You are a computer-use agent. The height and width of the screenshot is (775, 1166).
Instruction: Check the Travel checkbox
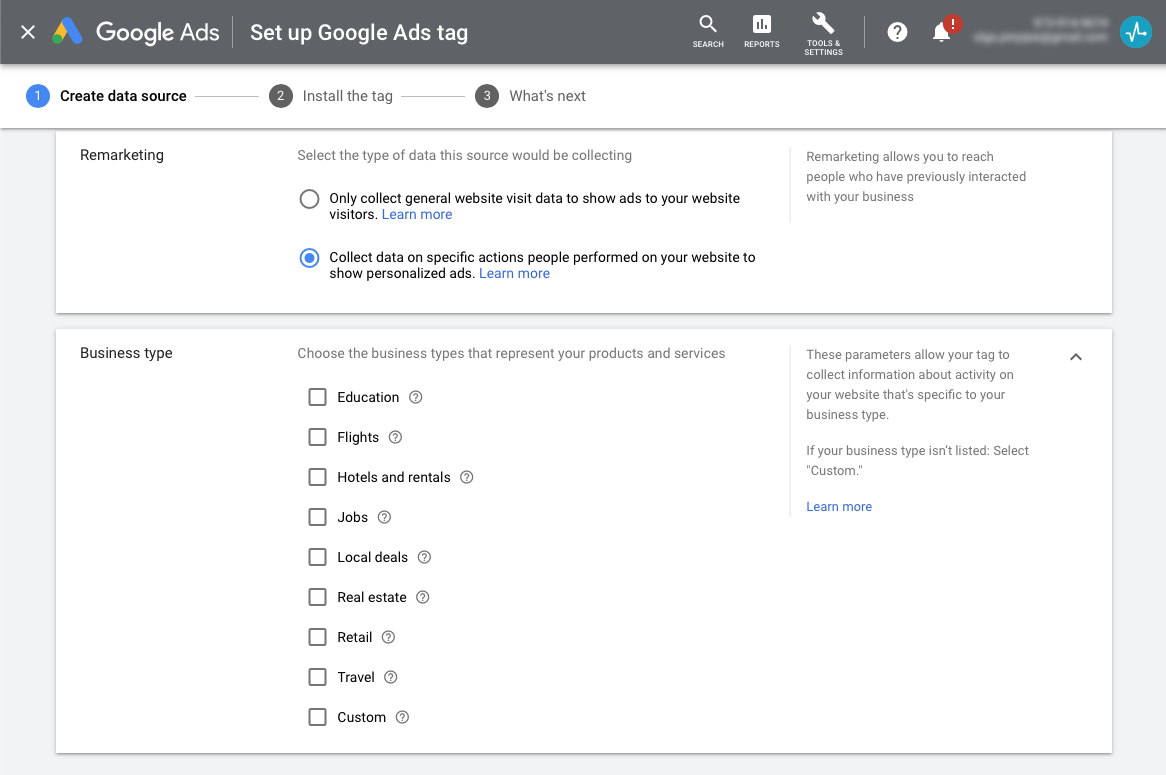tap(318, 677)
